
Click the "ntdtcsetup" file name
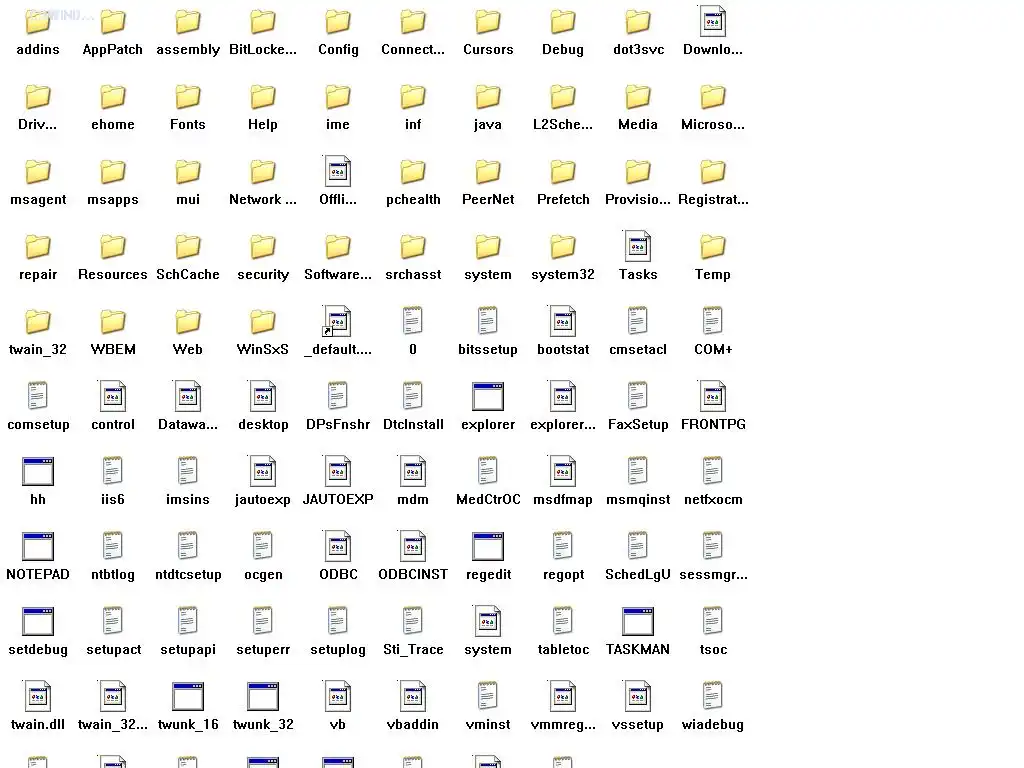188,575
